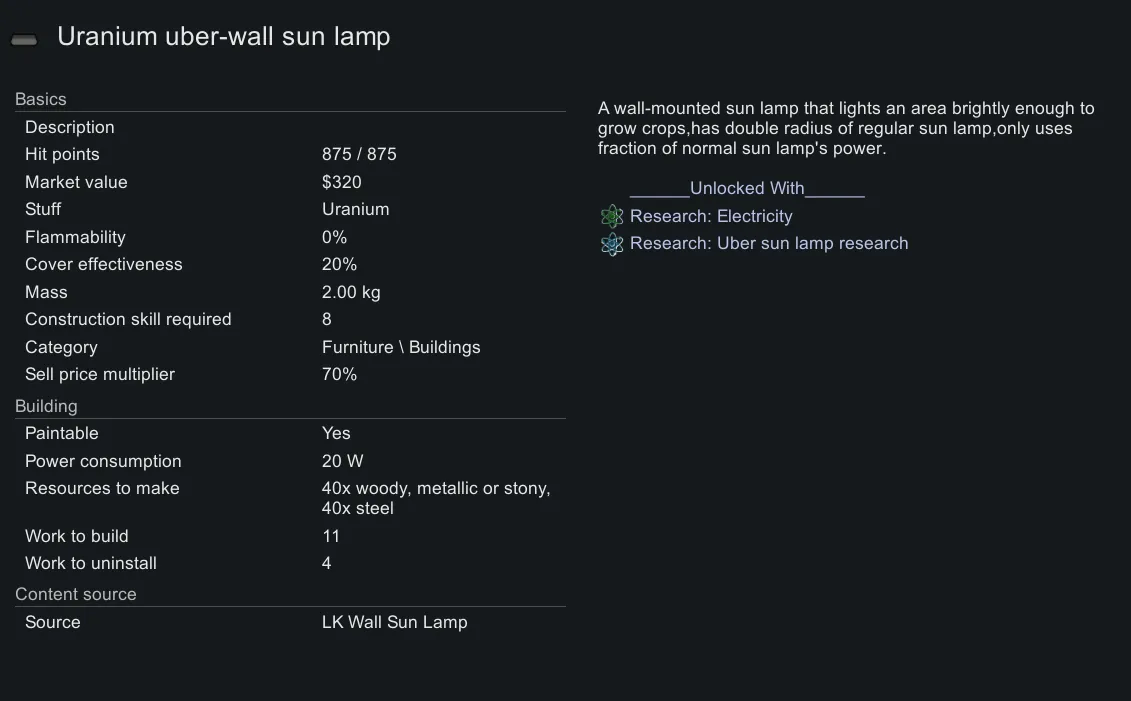
Task: Click the Cover effectiveness row
Action: point(290,265)
